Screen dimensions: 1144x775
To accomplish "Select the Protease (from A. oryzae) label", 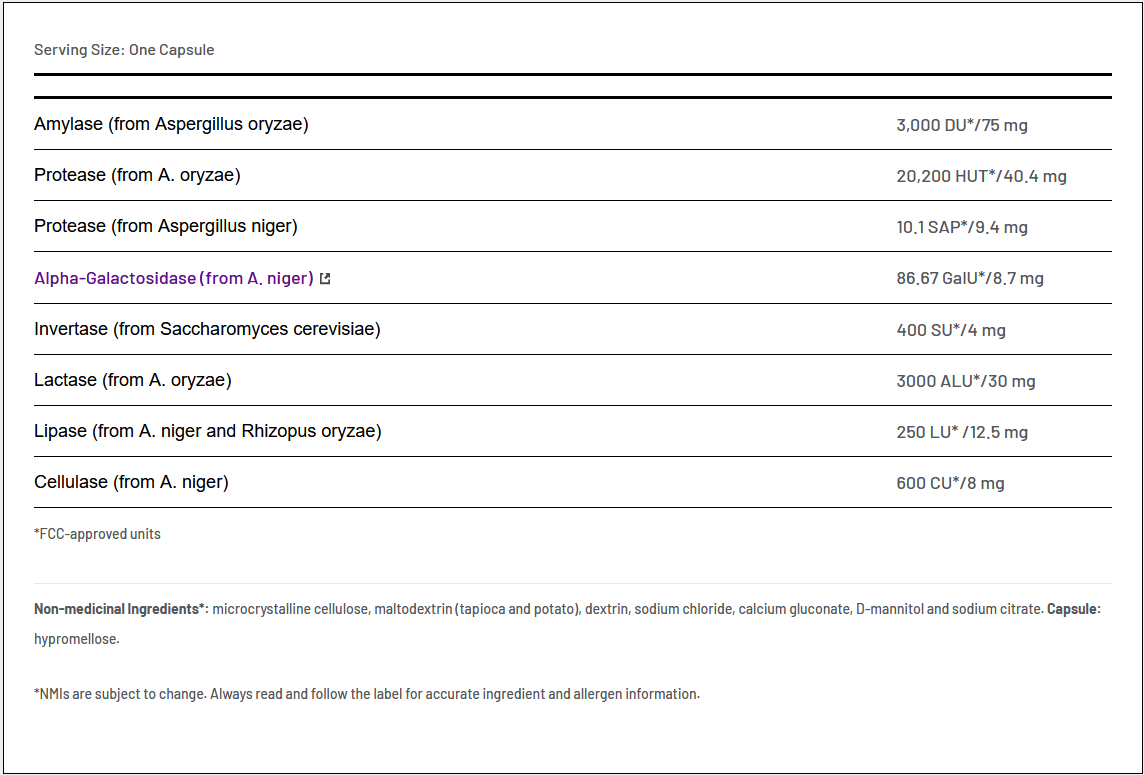I will (x=137, y=175).
